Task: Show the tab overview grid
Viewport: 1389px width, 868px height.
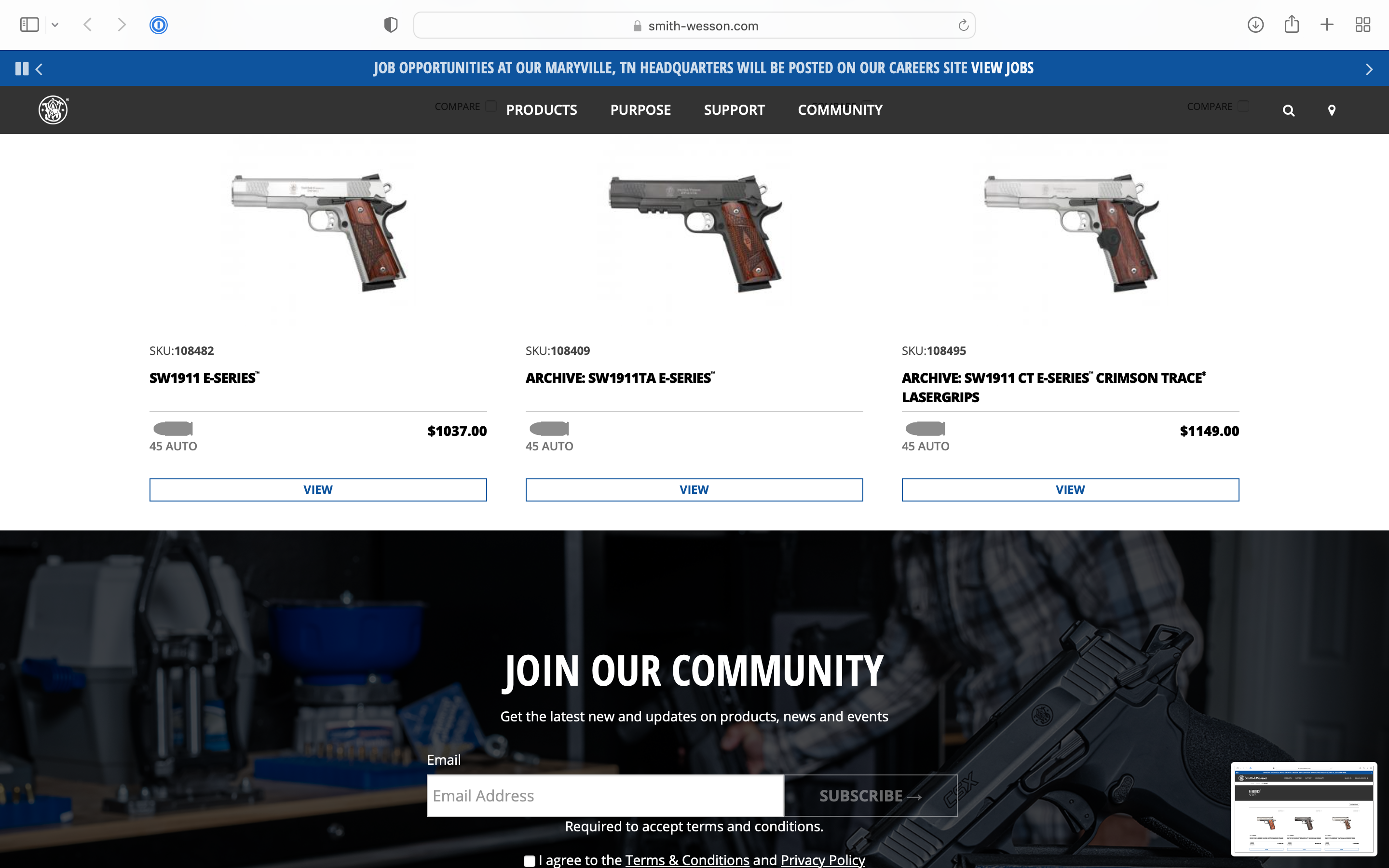Action: (x=1362, y=25)
